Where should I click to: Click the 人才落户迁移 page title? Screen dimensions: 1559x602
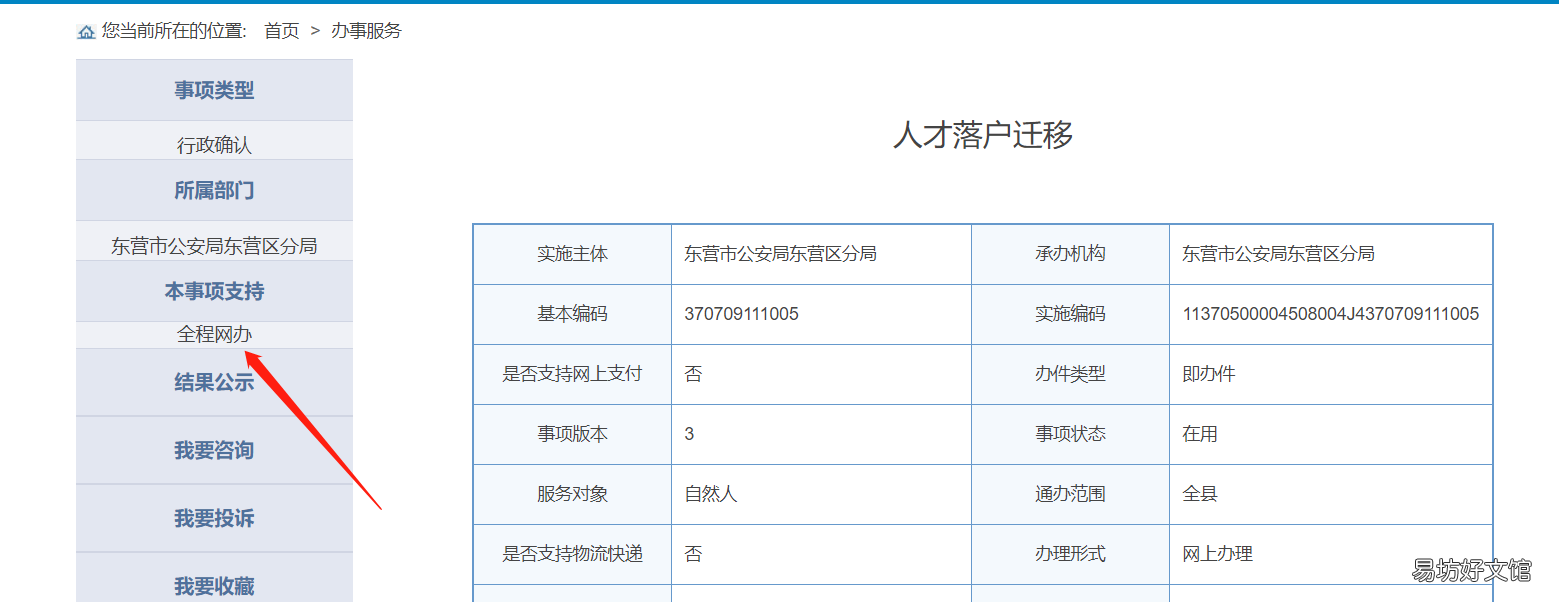[x=983, y=134]
